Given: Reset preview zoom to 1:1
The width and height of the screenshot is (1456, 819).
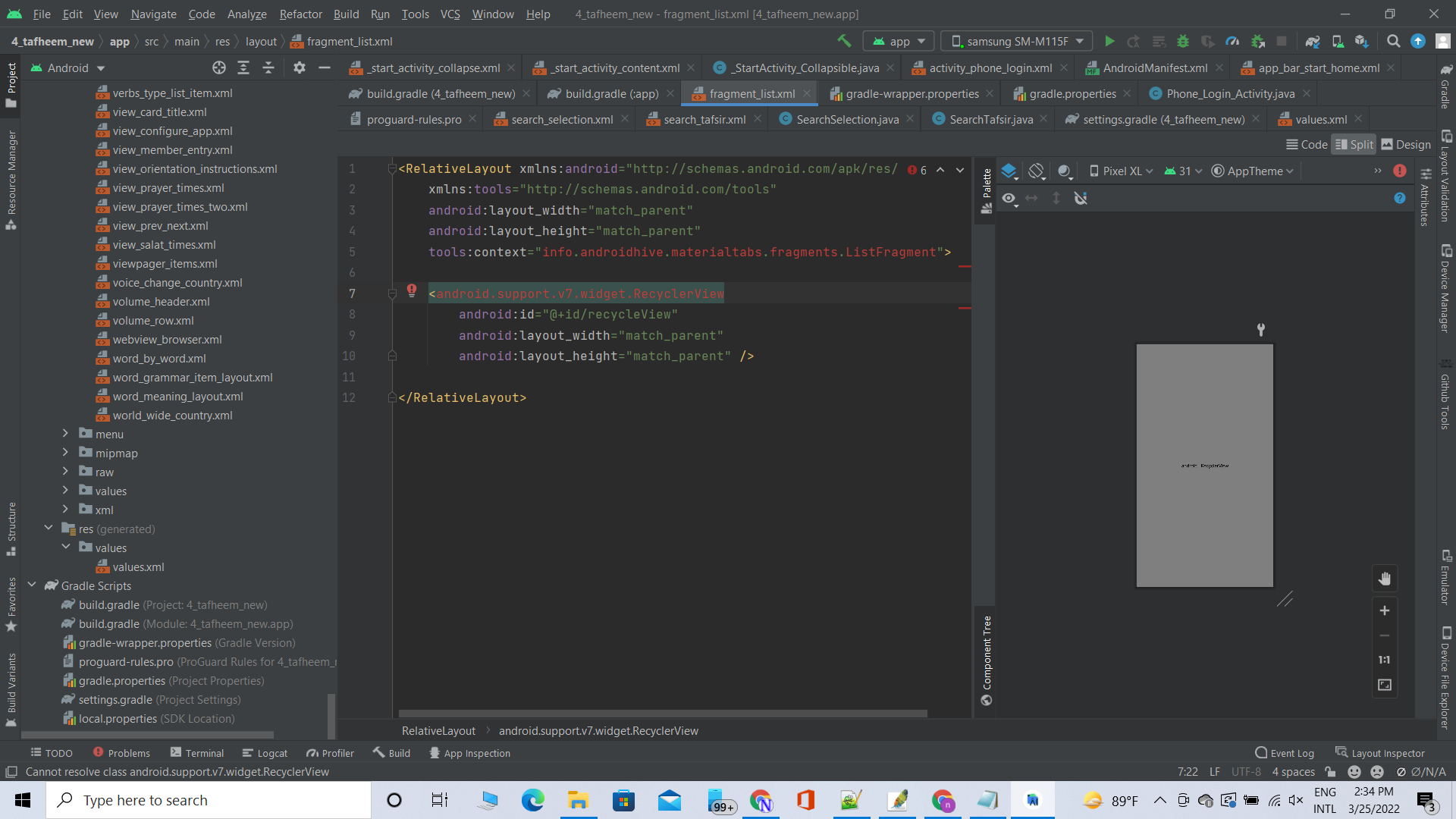Looking at the screenshot, I should pyautogui.click(x=1385, y=660).
